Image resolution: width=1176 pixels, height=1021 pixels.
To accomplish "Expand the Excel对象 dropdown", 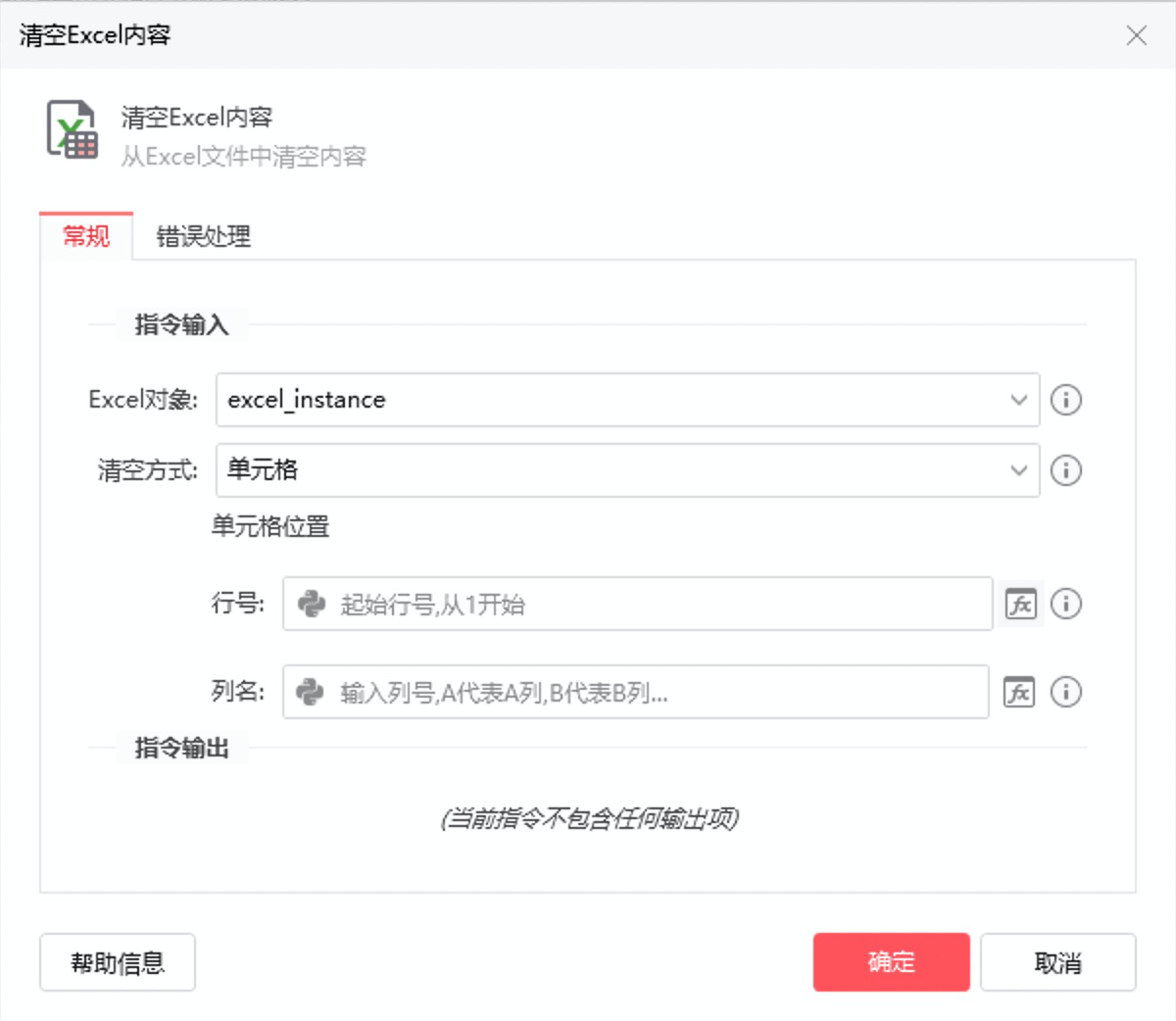I will (x=1019, y=400).
